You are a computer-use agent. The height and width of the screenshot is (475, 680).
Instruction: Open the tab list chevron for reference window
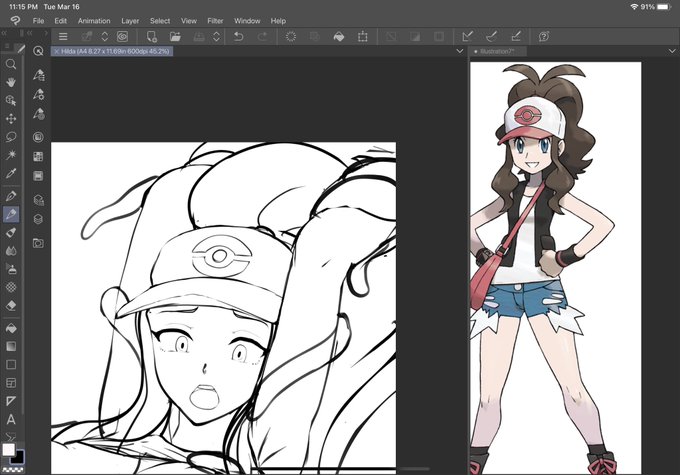coord(672,51)
